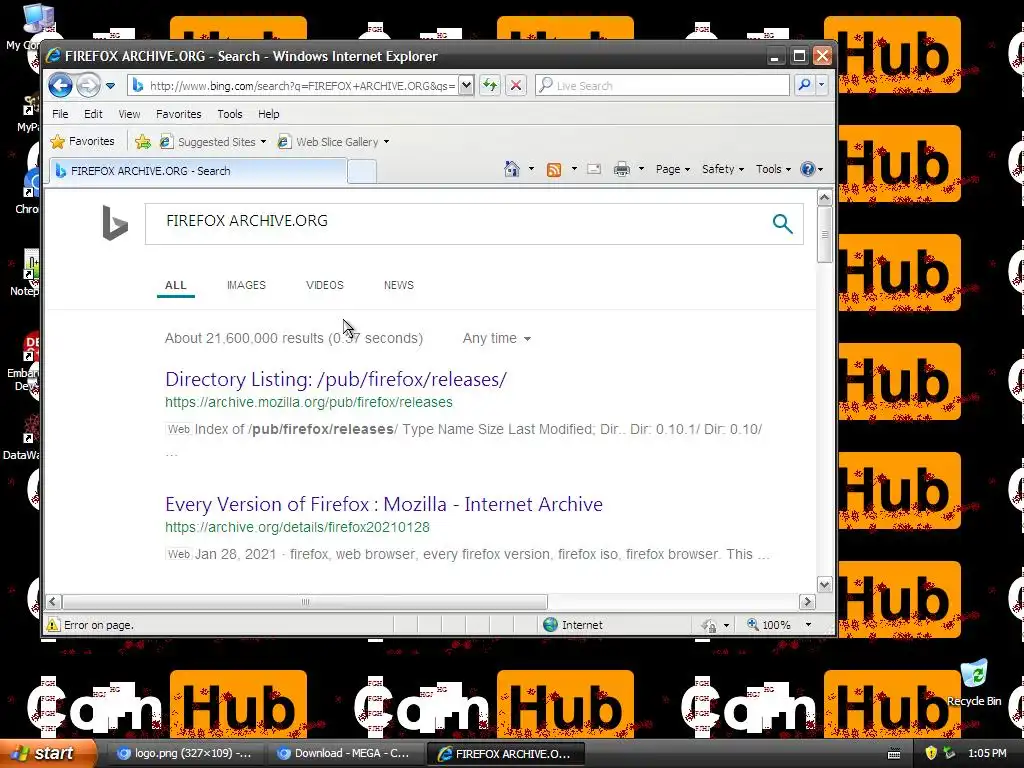This screenshot has height=768, width=1024.
Task: Click the Home page icon
Action: (512, 169)
